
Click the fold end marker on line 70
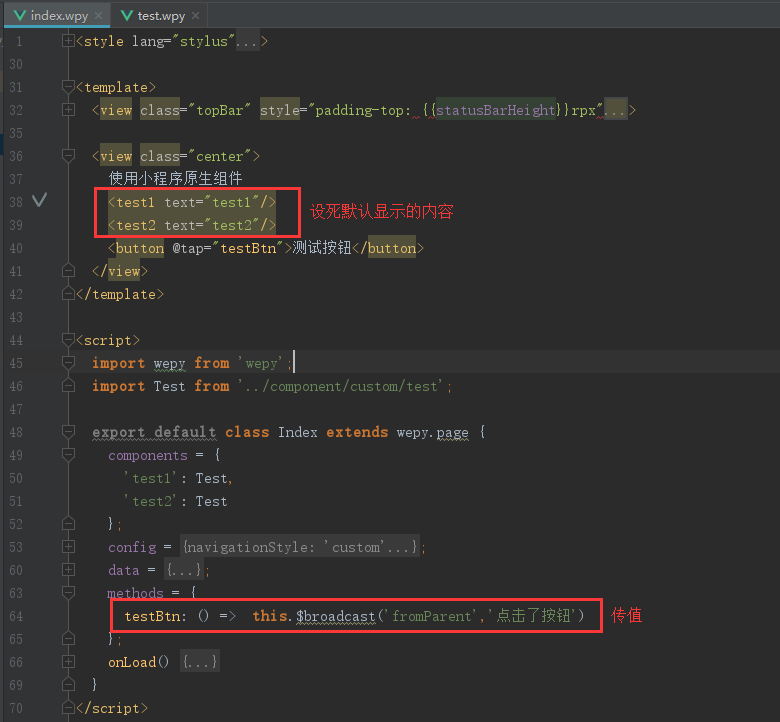coord(68,708)
